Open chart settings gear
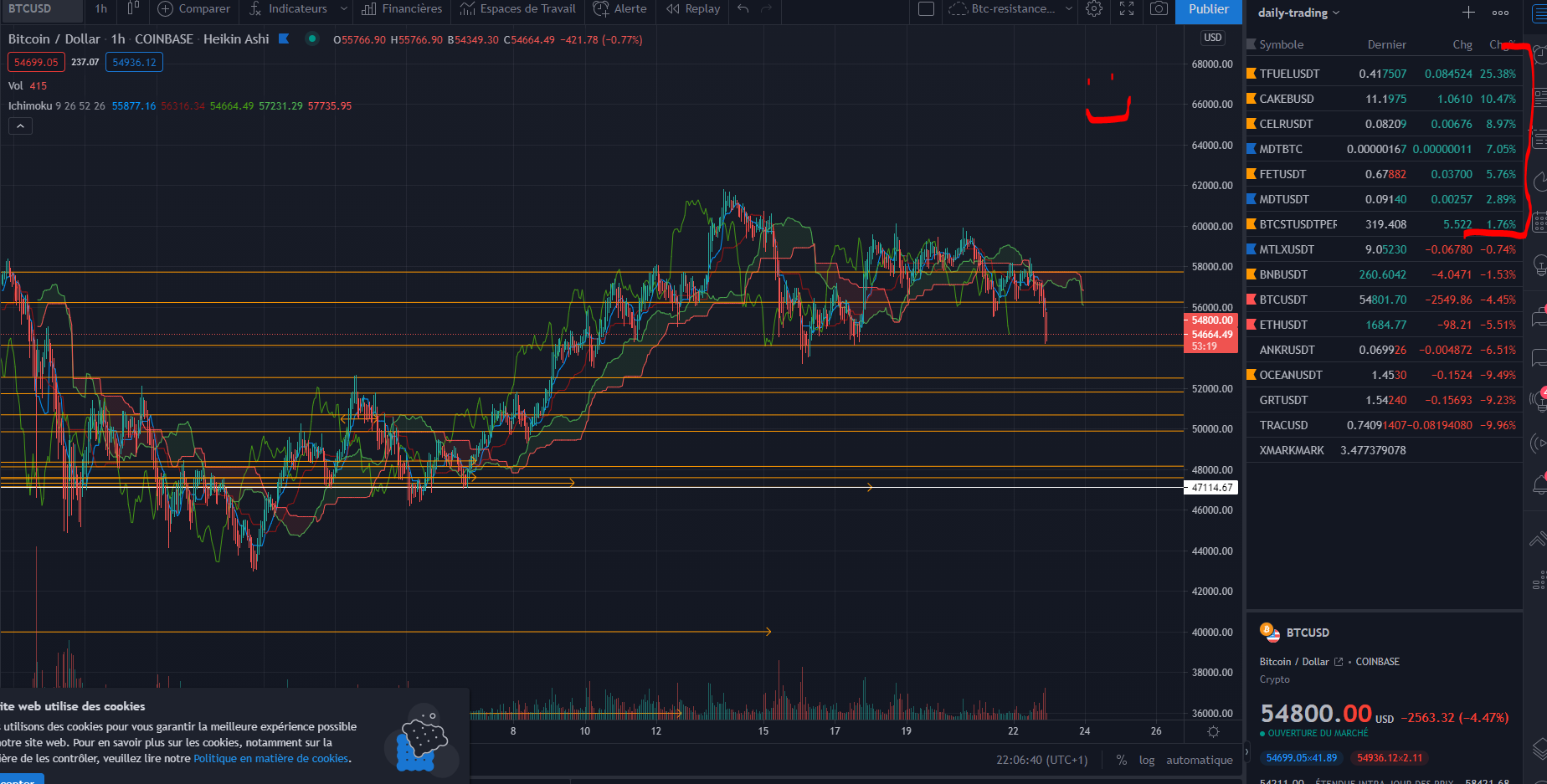1547x784 pixels. (x=1094, y=9)
